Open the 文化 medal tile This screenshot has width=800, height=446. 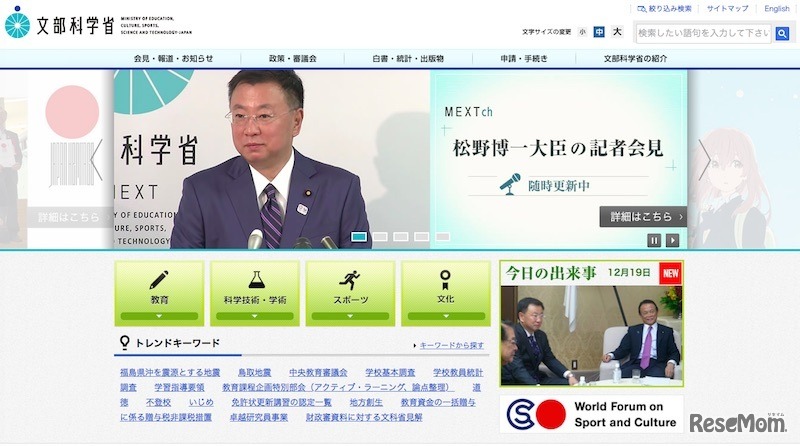(446, 293)
